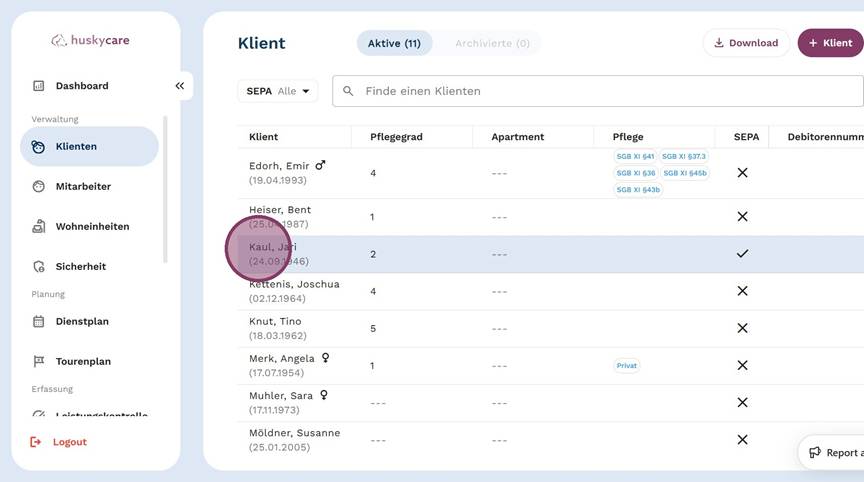Click SEPA cross for Merk, Angela
864x482 pixels.
(742, 365)
